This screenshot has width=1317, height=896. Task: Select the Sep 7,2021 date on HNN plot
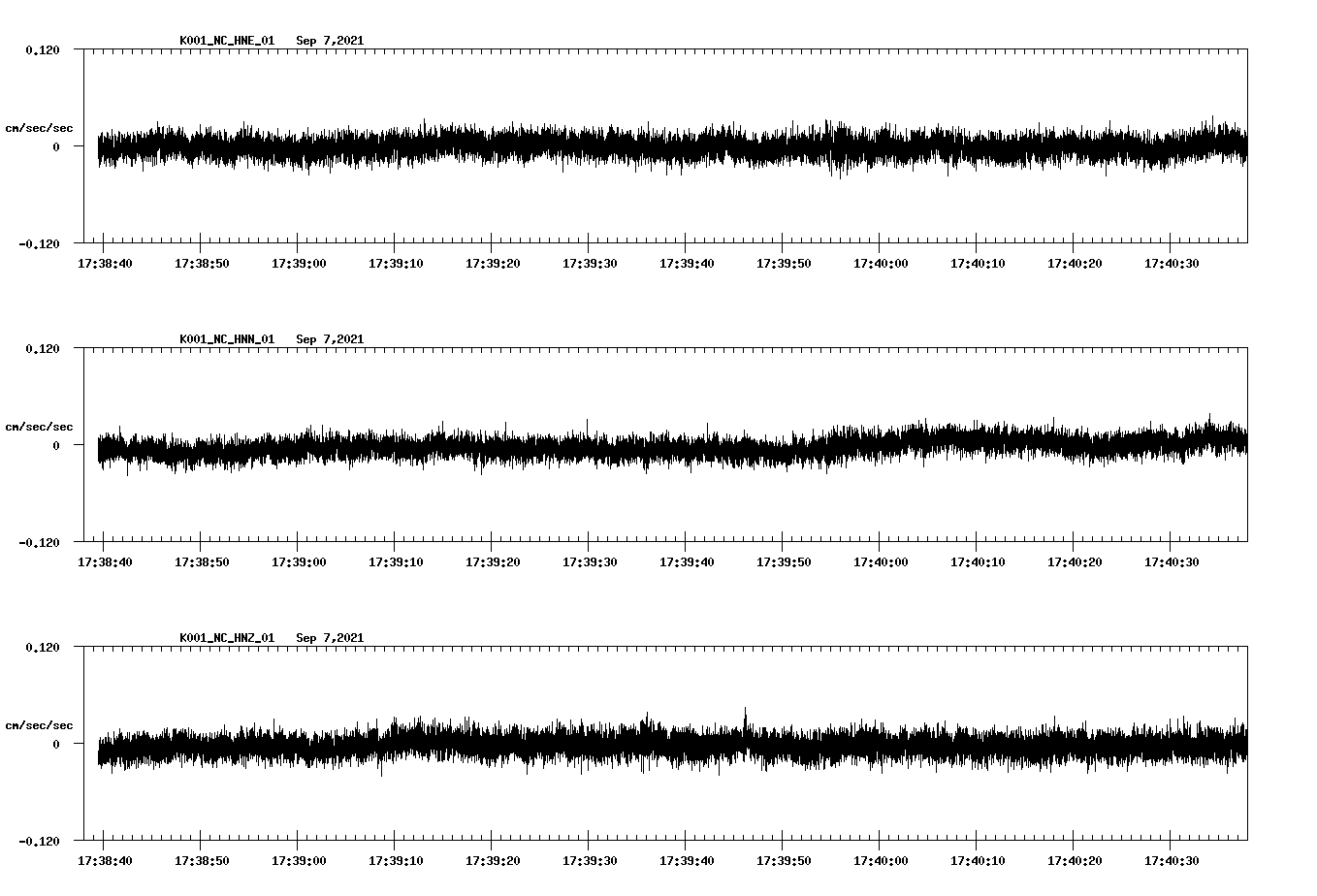[x=330, y=339]
